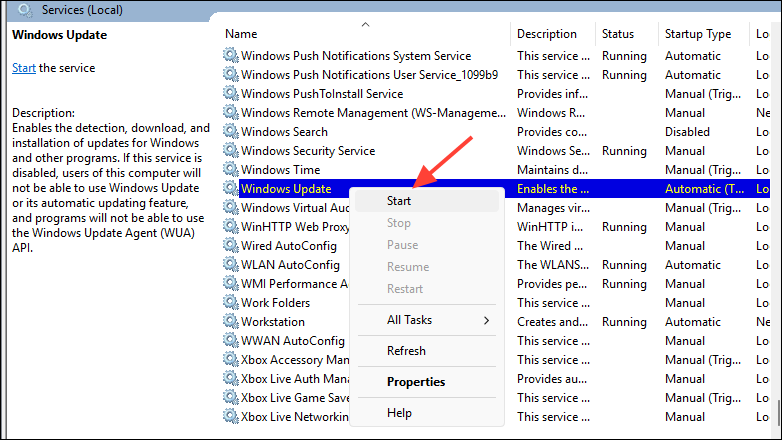Sort by the Name column header
782x440 pixels.
pos(241,34)
